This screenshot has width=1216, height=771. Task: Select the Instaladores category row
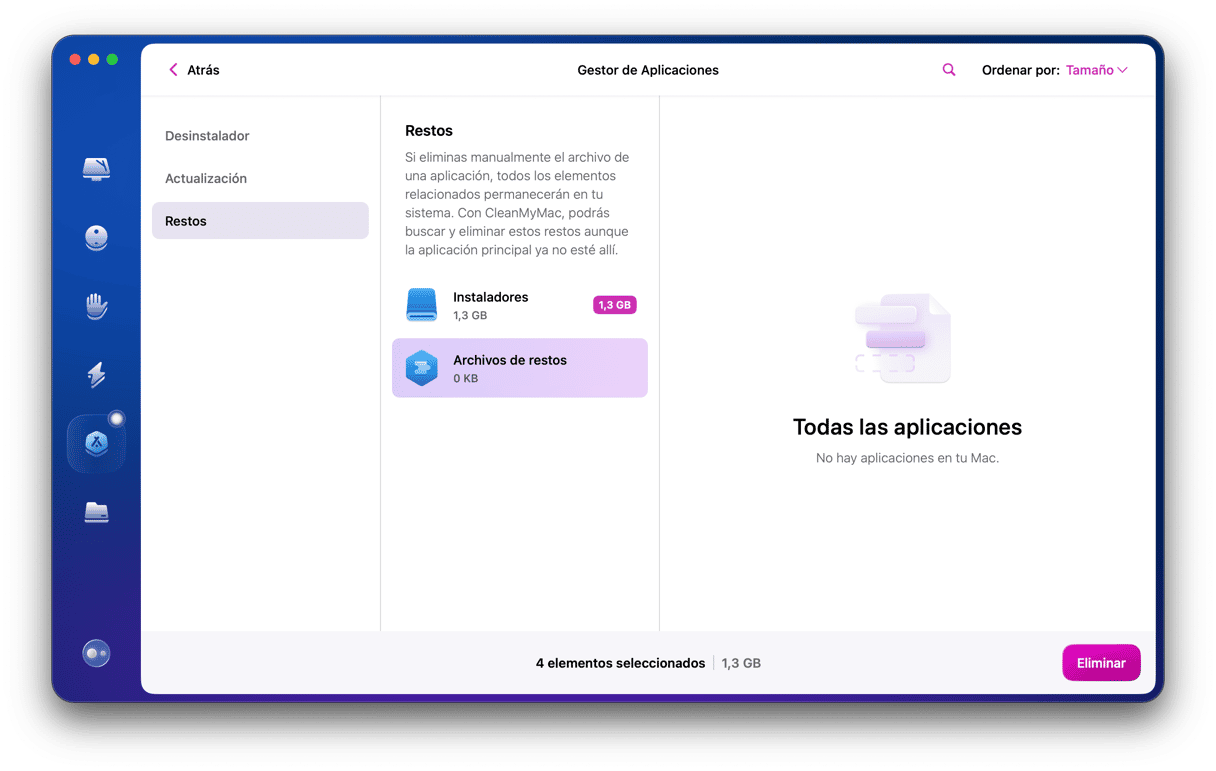tap(520, 305)
